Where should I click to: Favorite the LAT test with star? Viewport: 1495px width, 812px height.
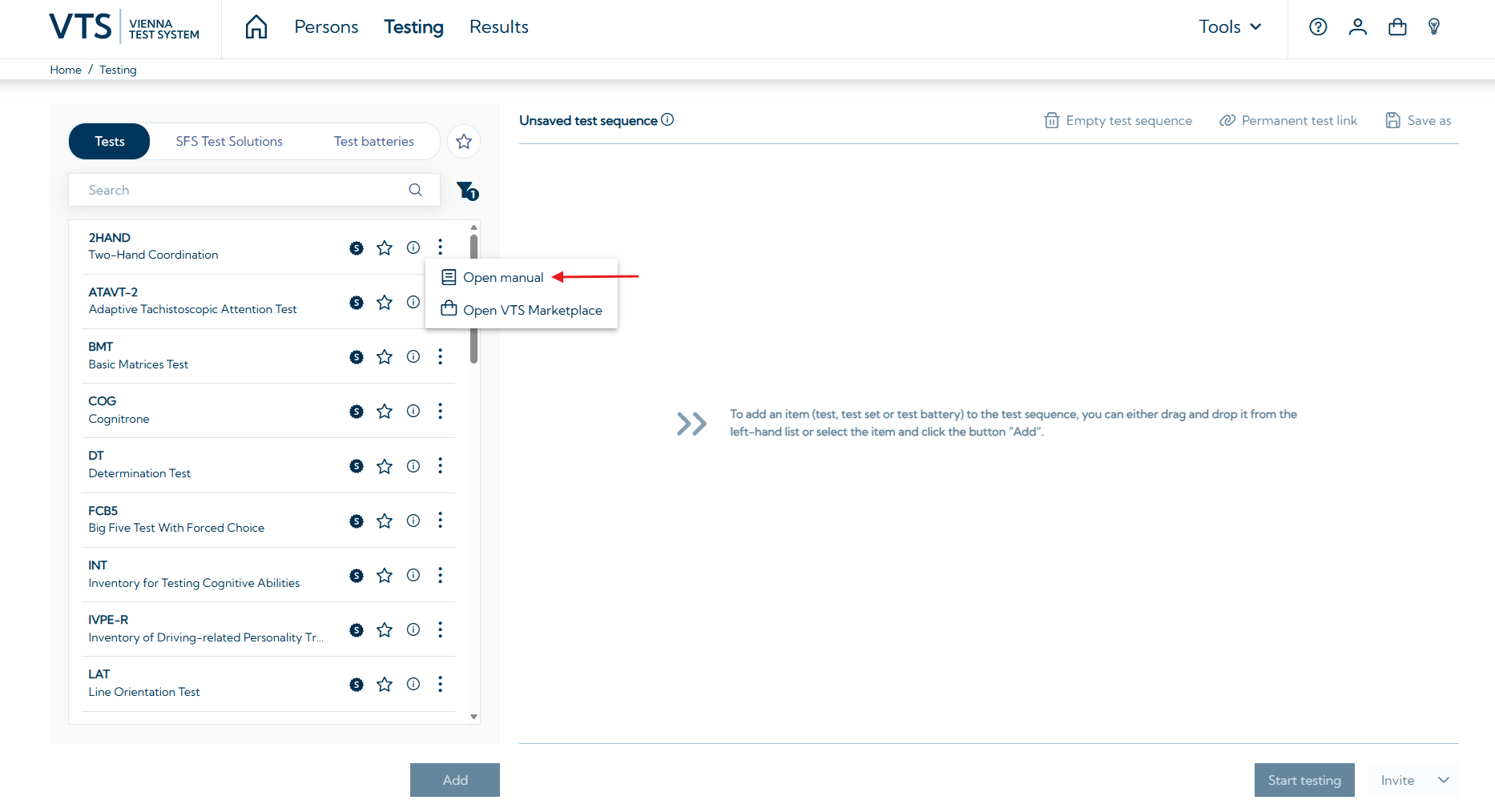pos(385,684)
